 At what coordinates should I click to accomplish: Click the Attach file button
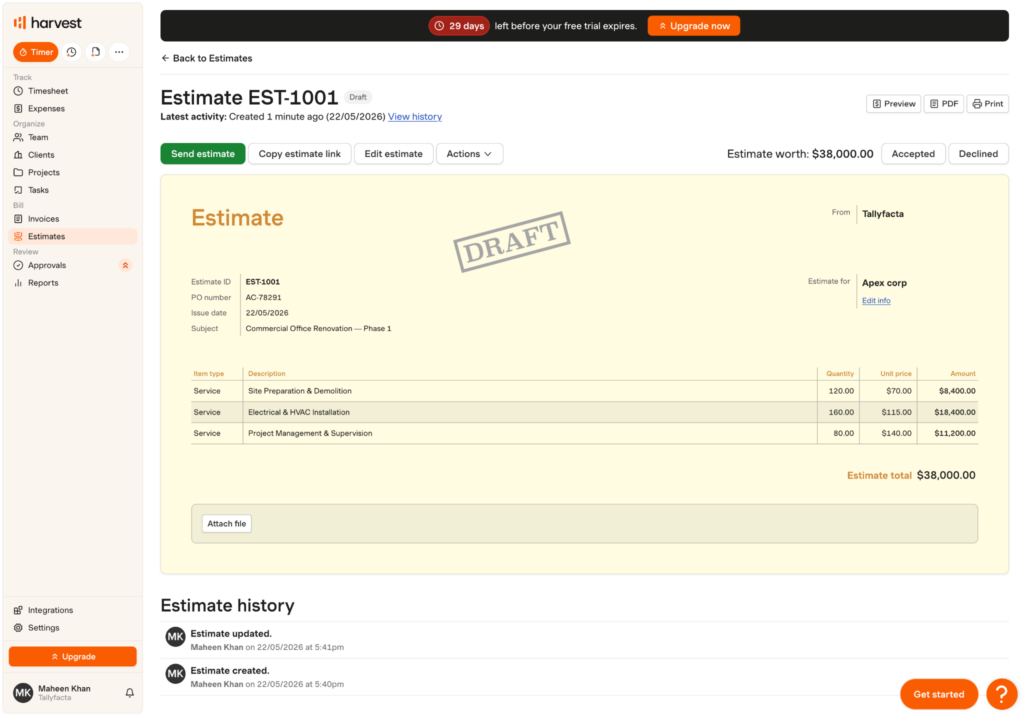pyautogui.click(x=227, y=524)
